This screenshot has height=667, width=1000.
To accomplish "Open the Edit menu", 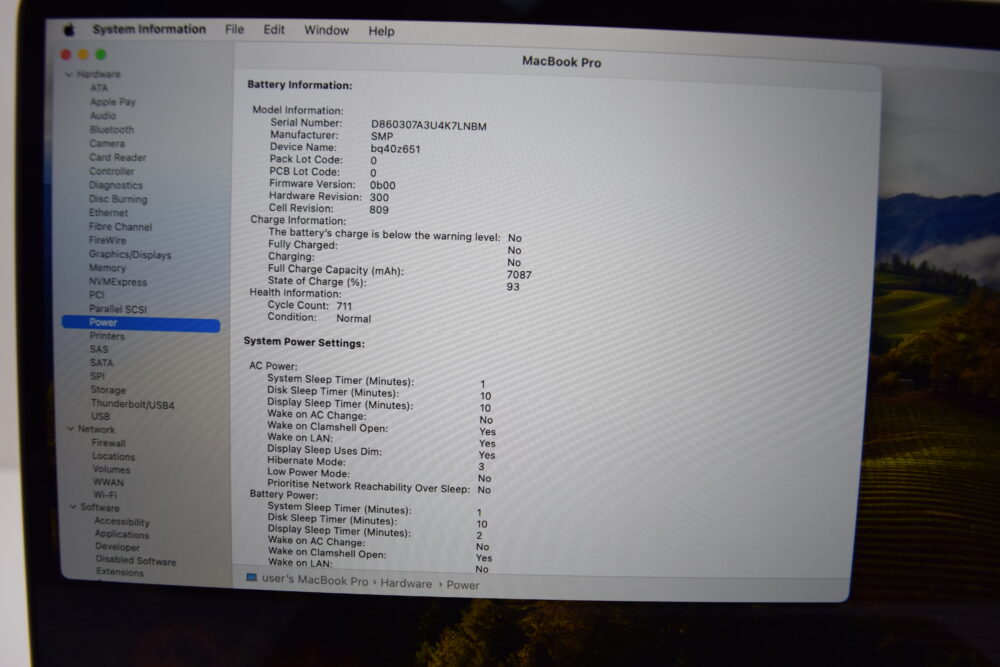I will point(274,30).
